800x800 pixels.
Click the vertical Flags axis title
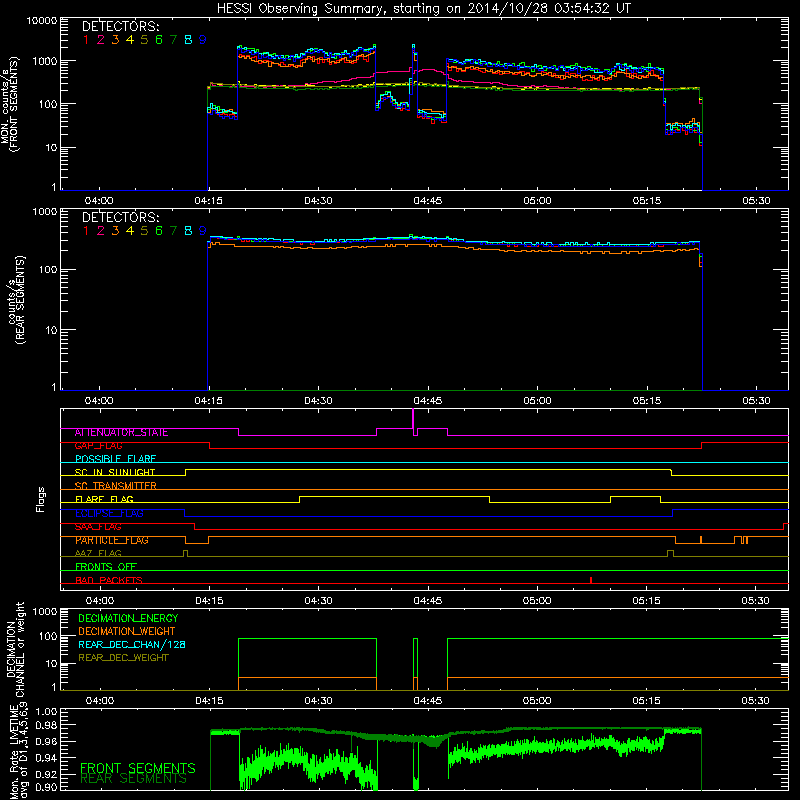click(41, 499)
